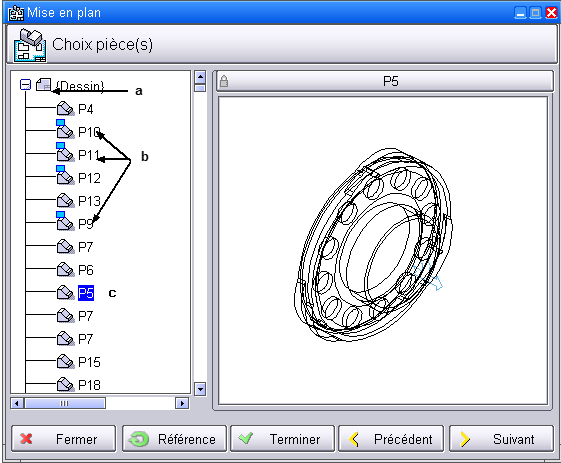
Task: Click the flagged part icon for P9
Action: (65, 221)
